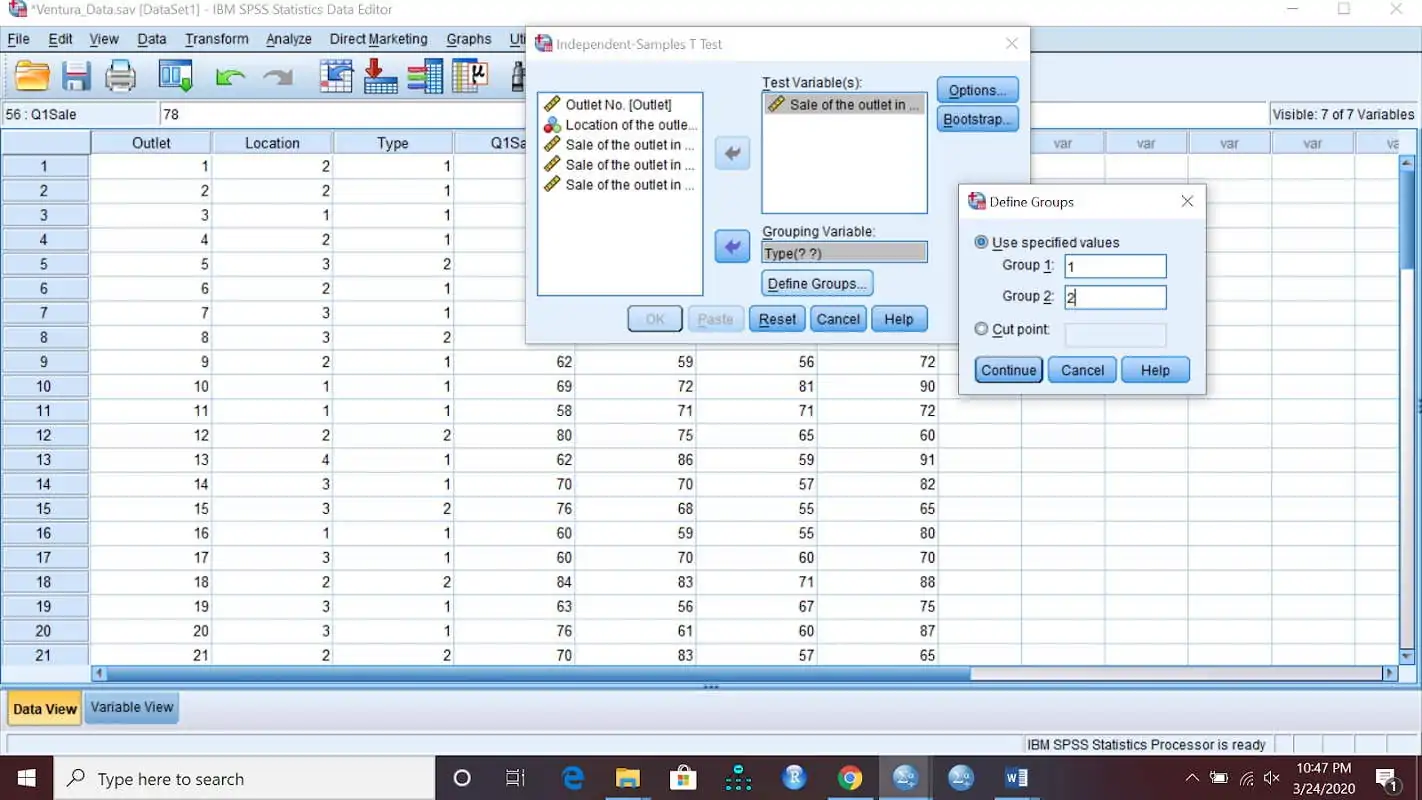
Task: Click the Cortana circle icon on taskbar
Action: (x=461, y=778)
